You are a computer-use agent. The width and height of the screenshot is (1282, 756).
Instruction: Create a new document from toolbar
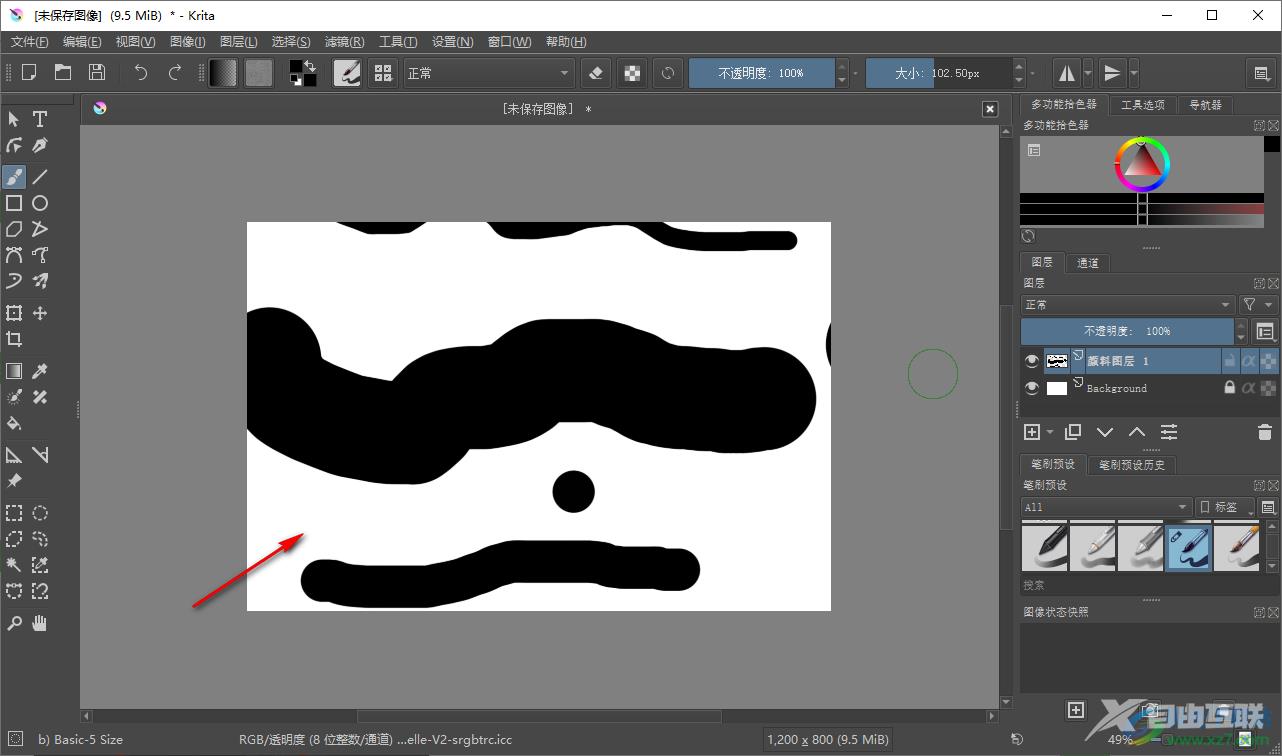point(29,72)
